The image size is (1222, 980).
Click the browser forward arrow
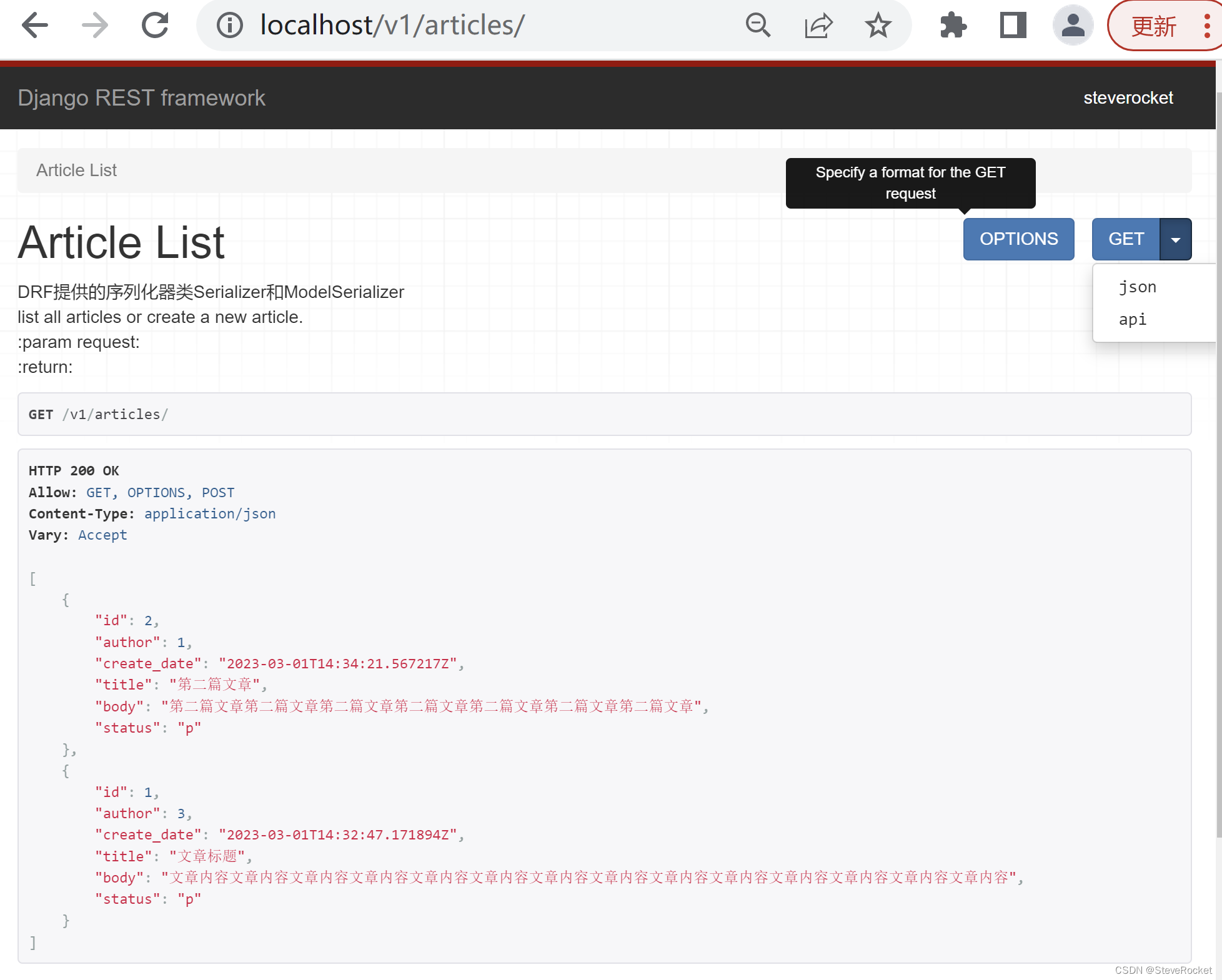95,26
